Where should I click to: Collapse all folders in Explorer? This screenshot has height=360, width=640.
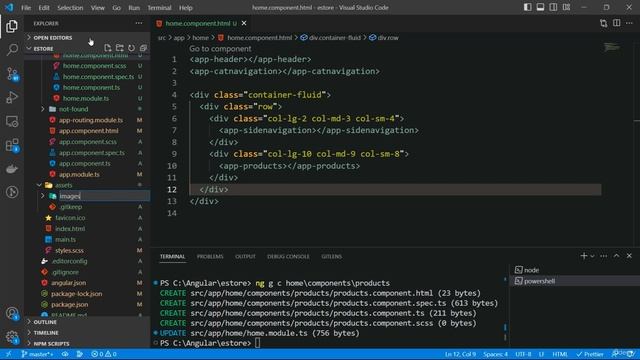143,48
